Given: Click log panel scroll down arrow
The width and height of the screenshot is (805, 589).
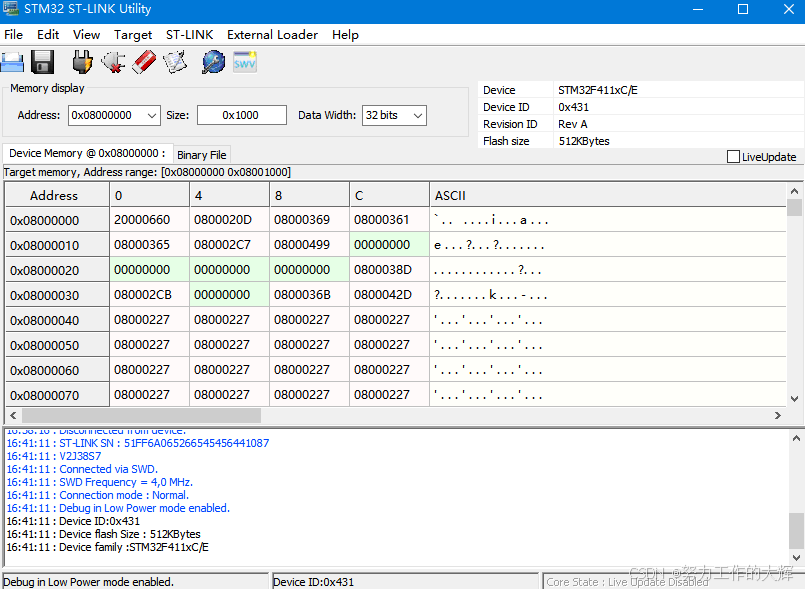Looking at the screenshot, I should tap(796, 557).
